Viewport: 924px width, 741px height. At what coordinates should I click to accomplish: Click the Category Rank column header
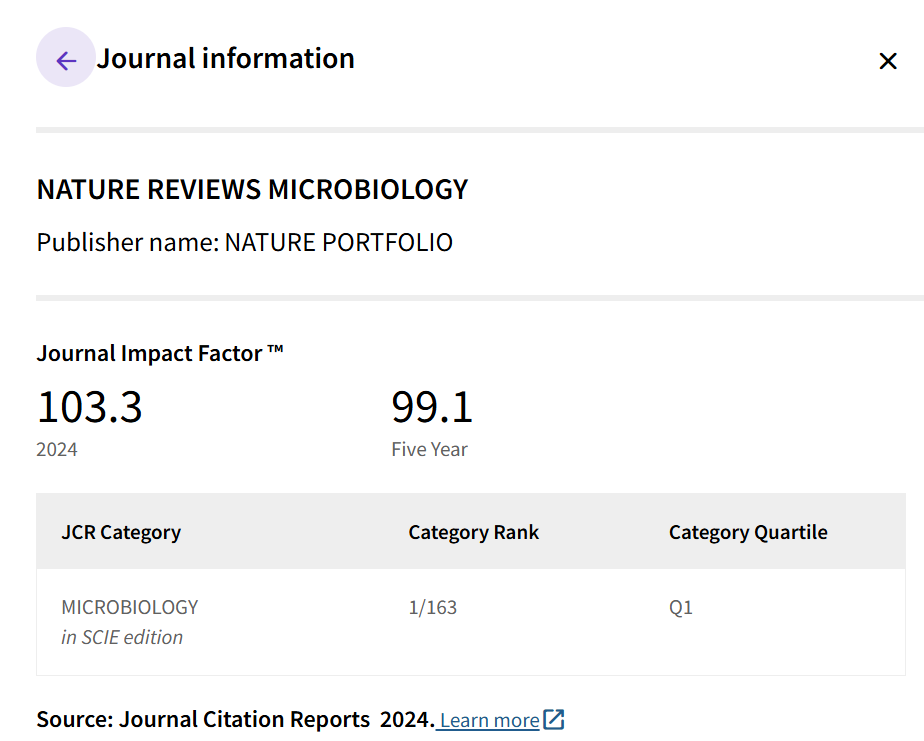coord(474,532)
